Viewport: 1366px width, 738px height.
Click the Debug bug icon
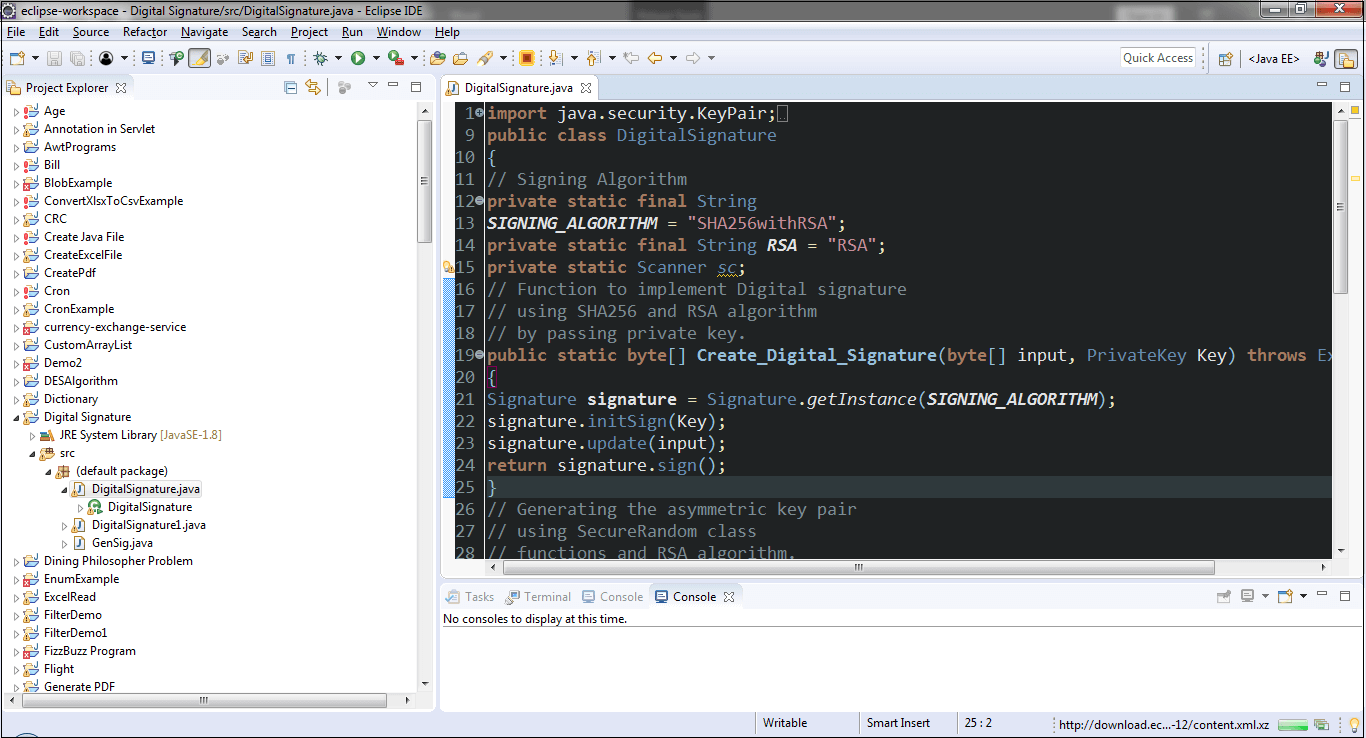(x=321, y=58)
